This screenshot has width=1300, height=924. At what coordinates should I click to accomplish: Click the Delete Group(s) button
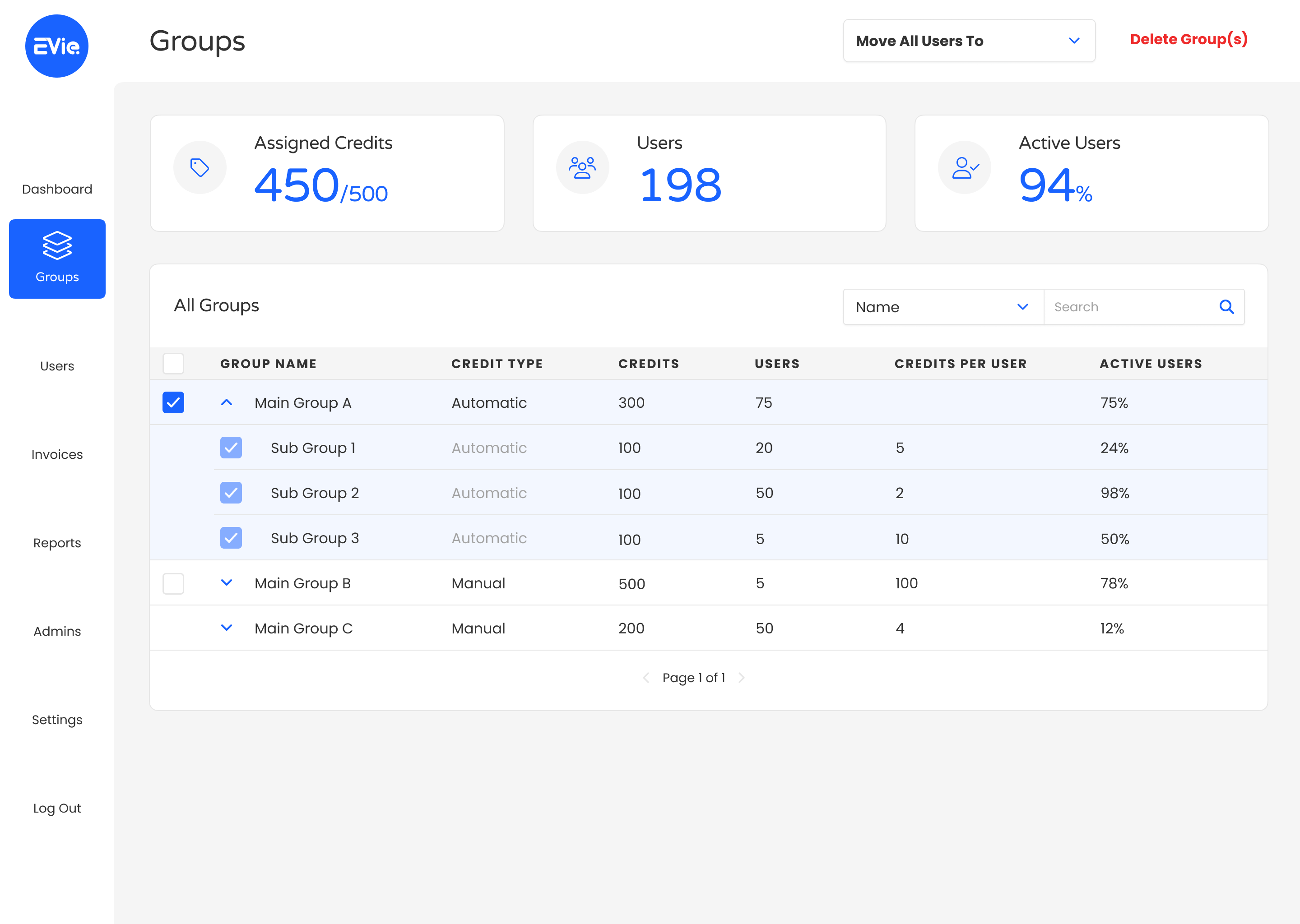(1189, 39)
